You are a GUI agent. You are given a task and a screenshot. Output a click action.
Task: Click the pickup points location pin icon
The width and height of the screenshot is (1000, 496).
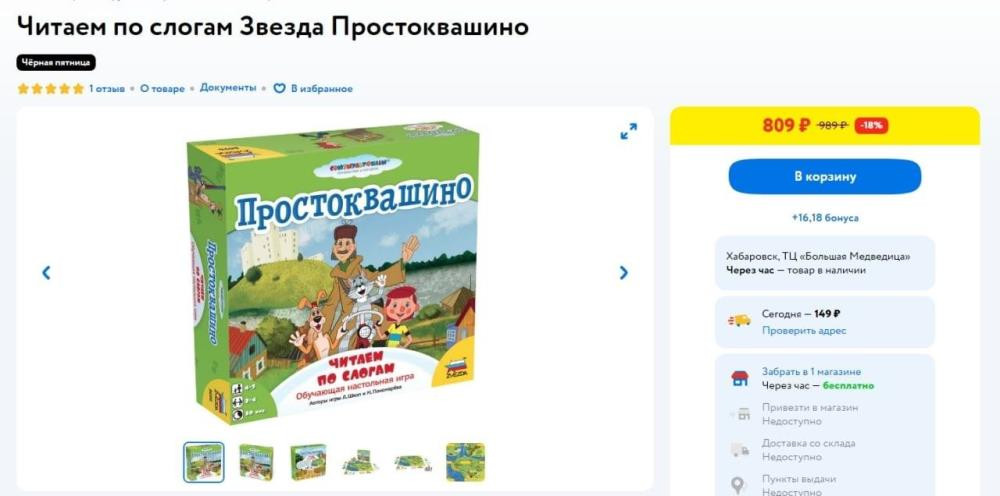coord(739,485)
